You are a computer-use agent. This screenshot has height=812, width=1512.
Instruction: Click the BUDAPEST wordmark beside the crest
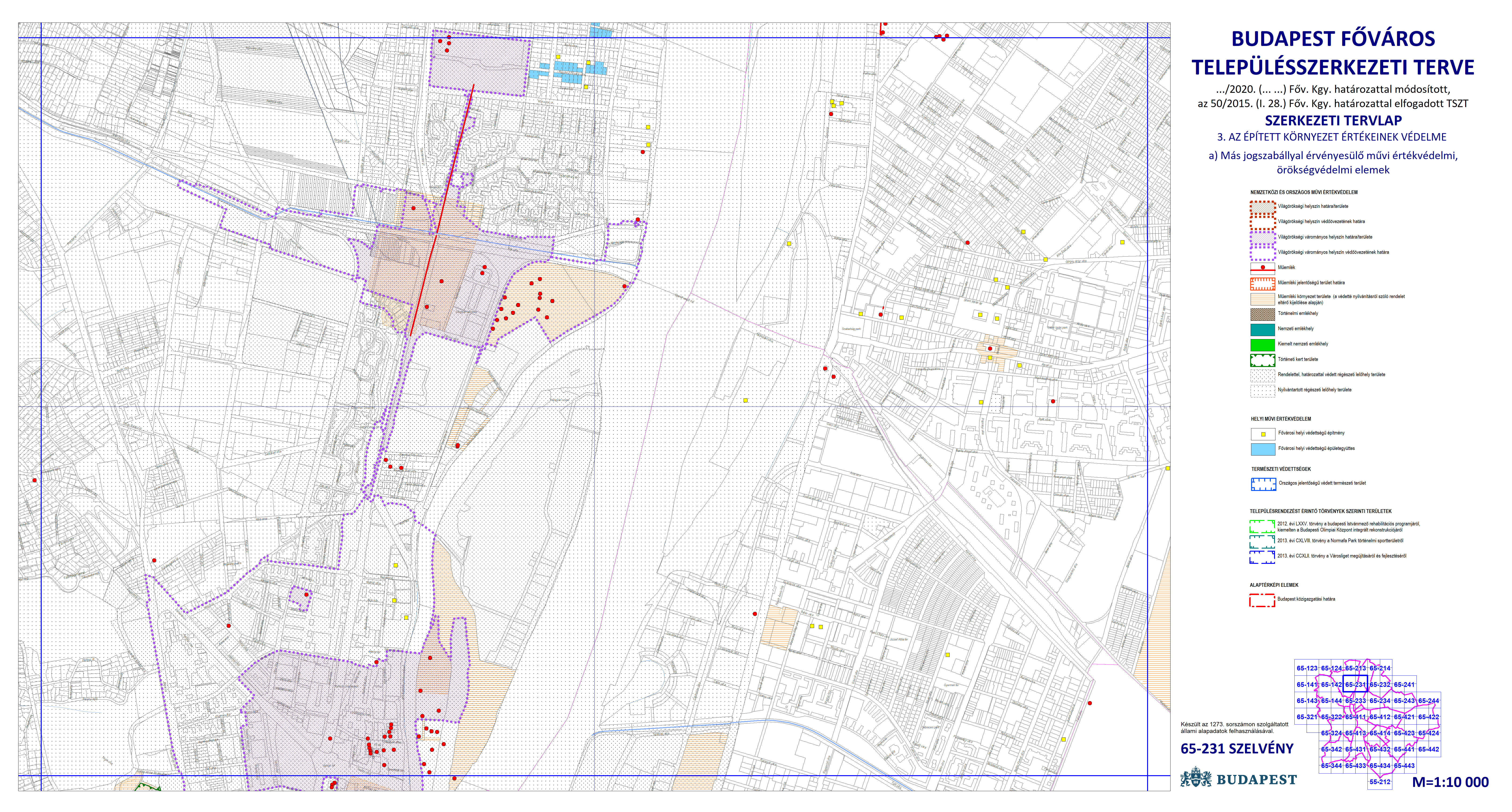pyautogui.click(x=1257, y=780)
